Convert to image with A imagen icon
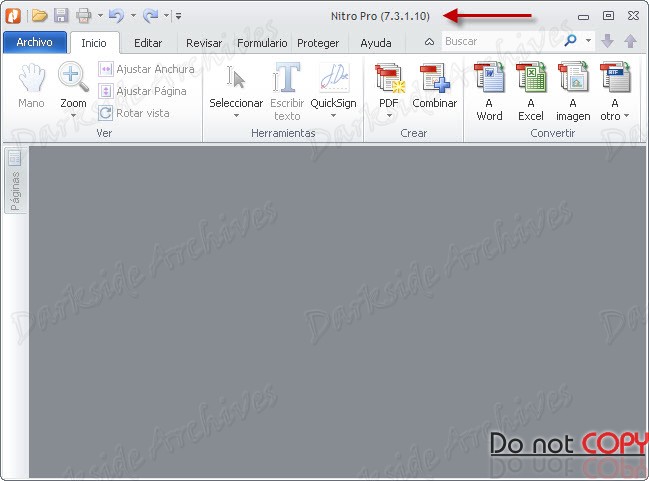 click(573, 91)
